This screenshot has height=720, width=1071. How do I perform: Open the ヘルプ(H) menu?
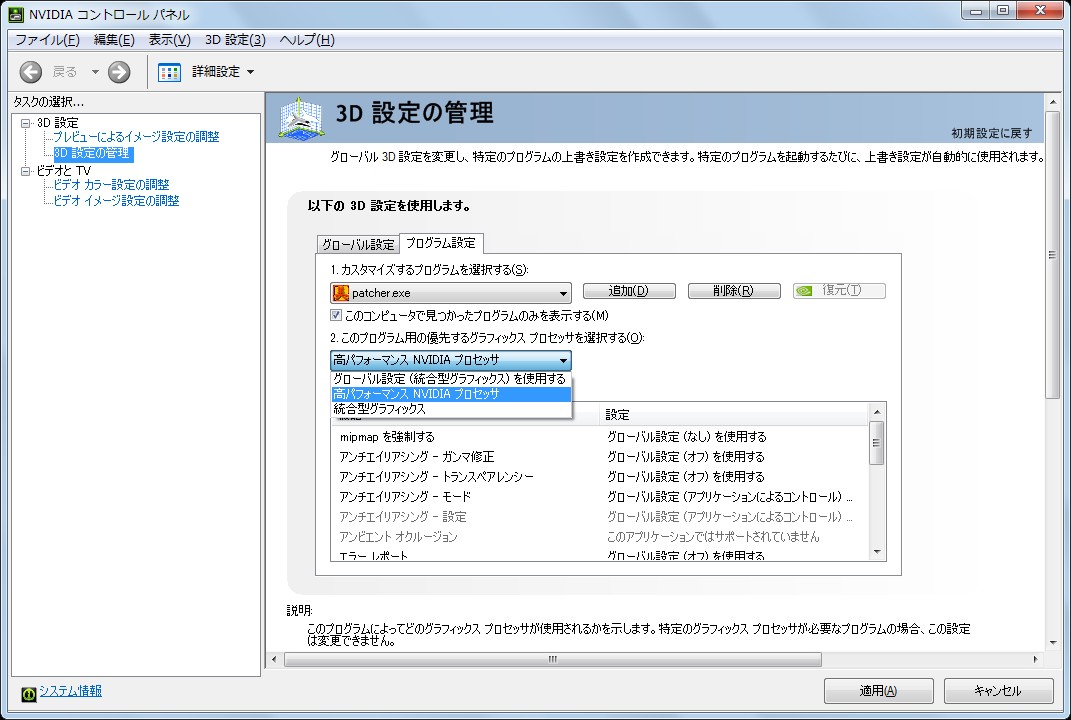point(307,40)
